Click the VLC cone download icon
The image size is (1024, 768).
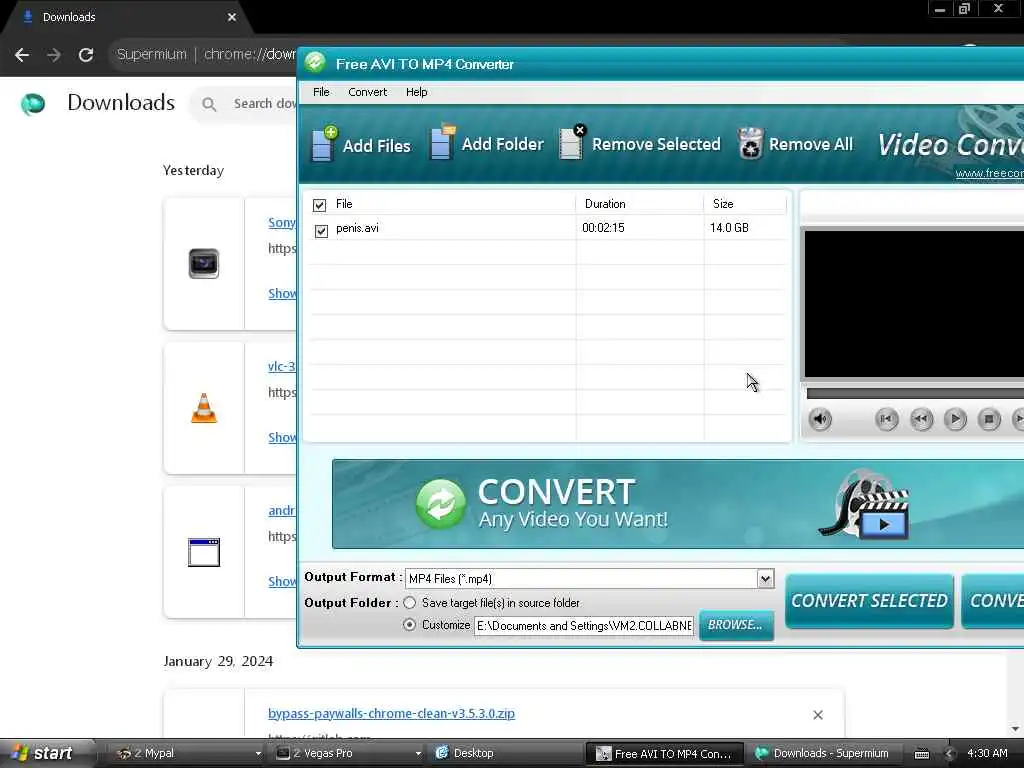[x=204, y=408]
